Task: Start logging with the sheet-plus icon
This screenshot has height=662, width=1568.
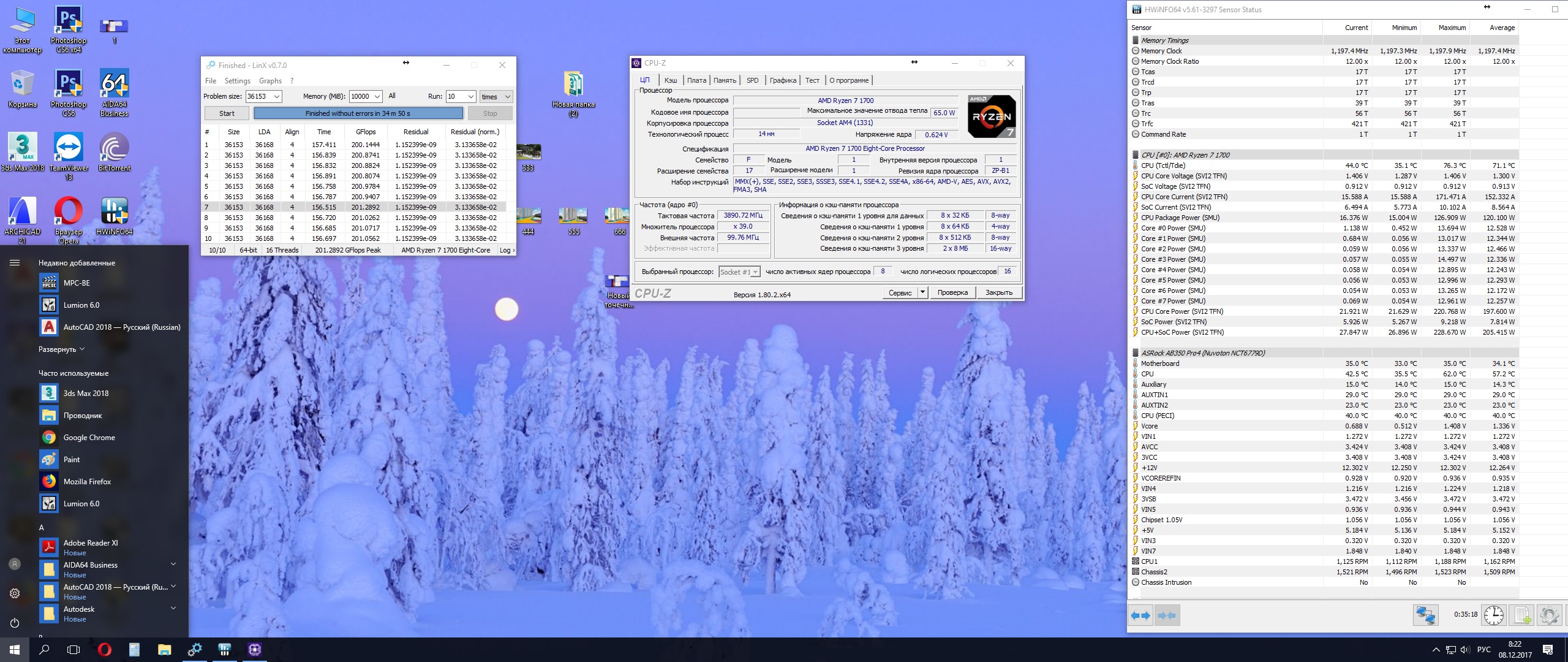Action: pos(1522,615)
